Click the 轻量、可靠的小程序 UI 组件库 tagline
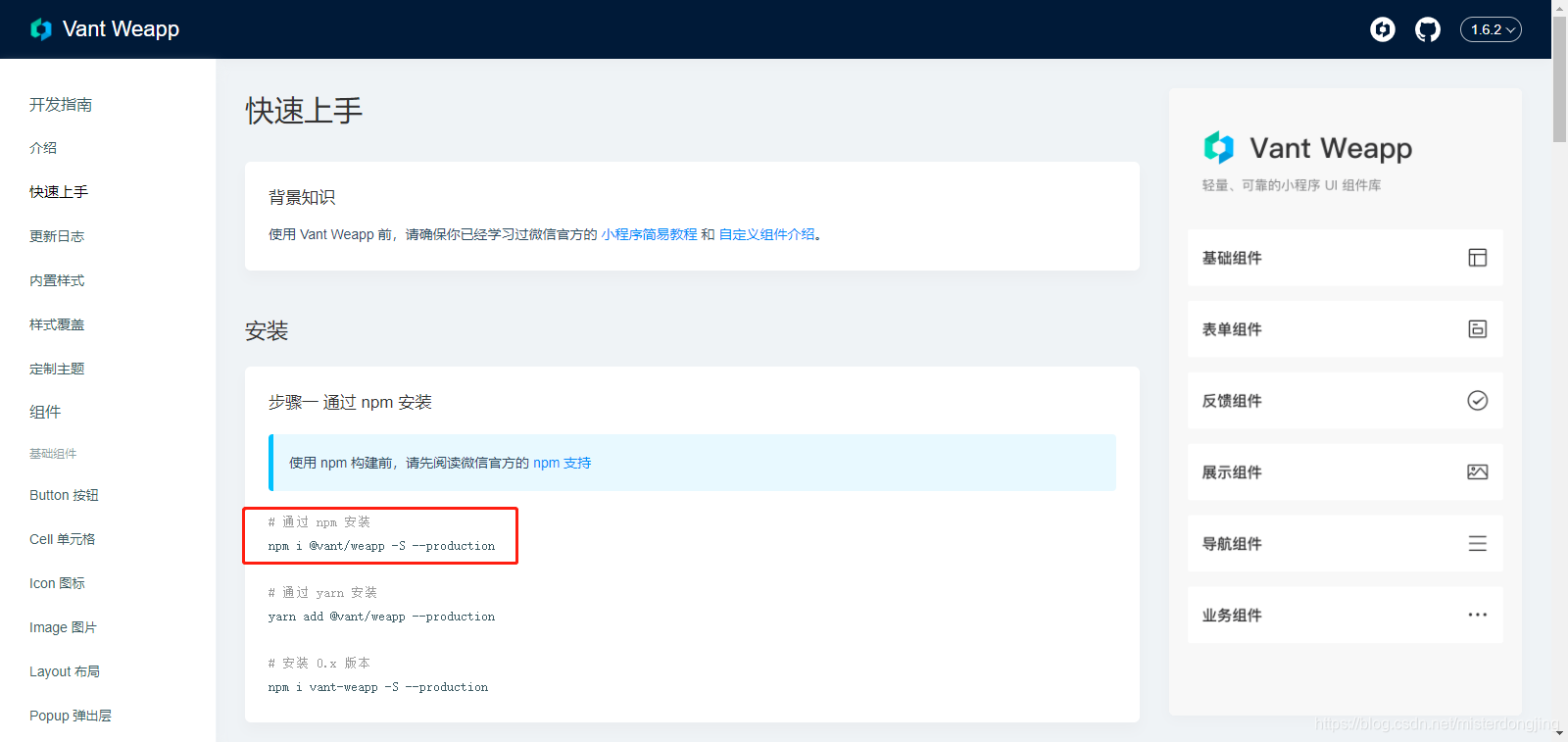 1292,185
